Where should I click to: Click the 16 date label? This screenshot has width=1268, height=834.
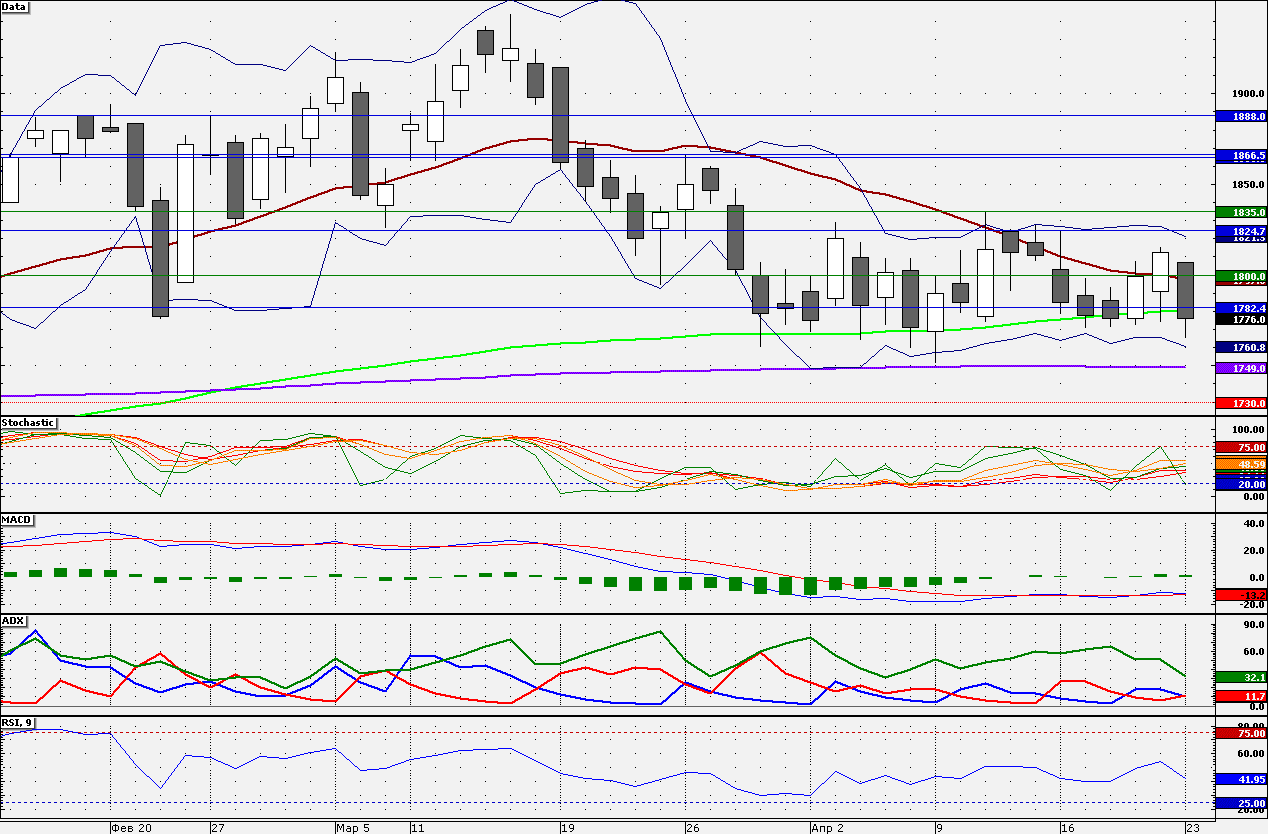pyautogui.click(x=1067, y=828)
